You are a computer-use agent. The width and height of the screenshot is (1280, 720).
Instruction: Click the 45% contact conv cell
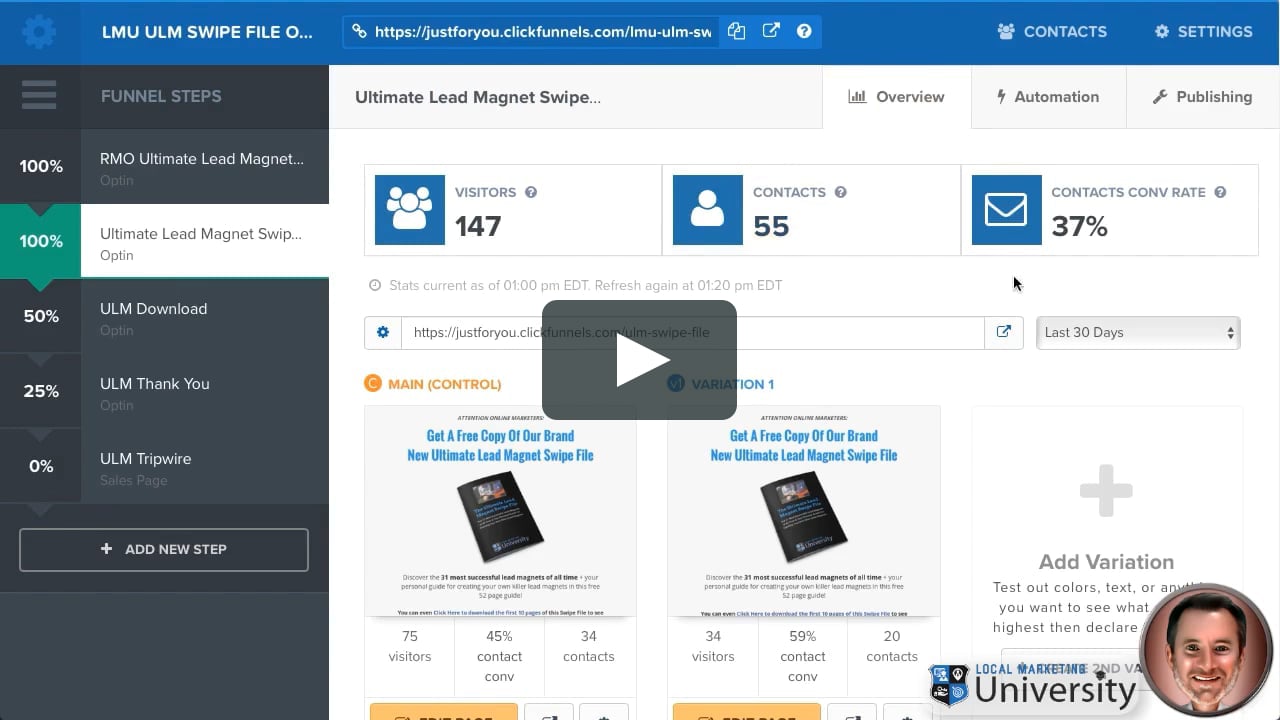pyautogui.click(x=499, y=656)
